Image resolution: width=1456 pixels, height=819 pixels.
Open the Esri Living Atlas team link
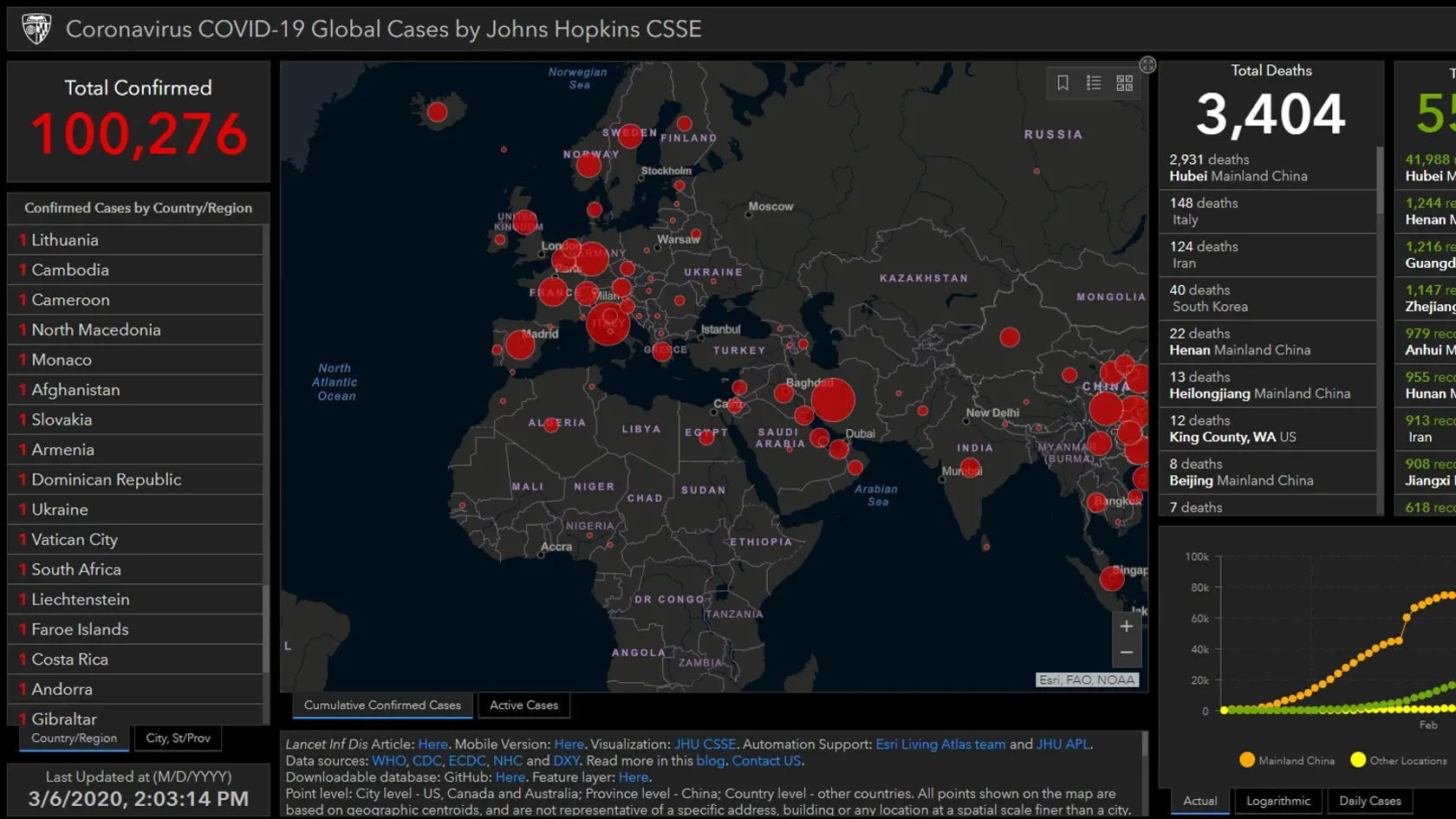click(940, 744)
